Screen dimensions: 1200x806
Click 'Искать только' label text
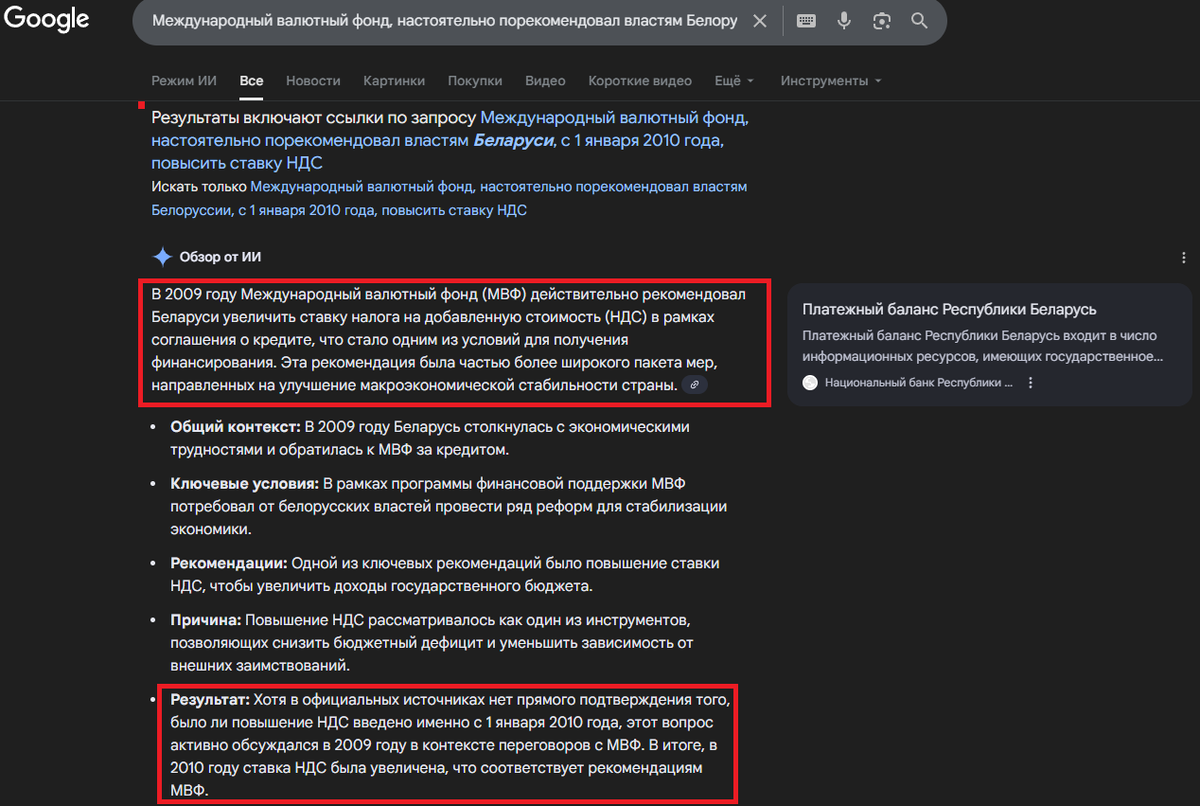pyautogui.click(x=199, y=187)
